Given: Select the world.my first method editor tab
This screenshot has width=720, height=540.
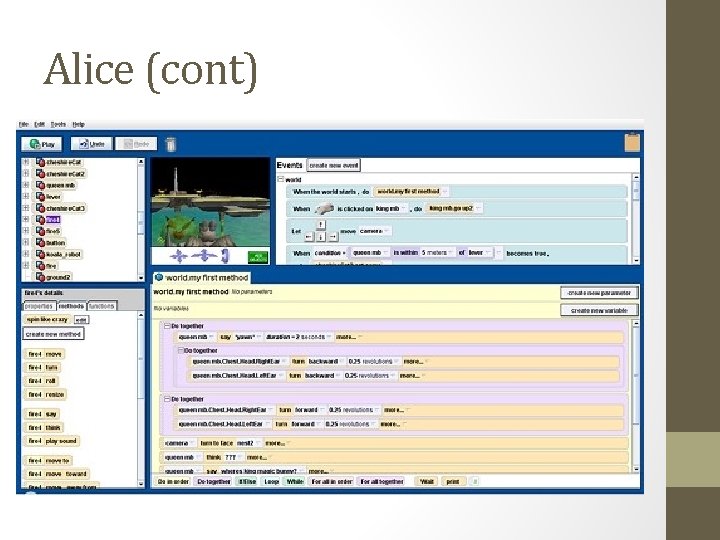Looking at the screenshot, I should click(x=202, y=278).
